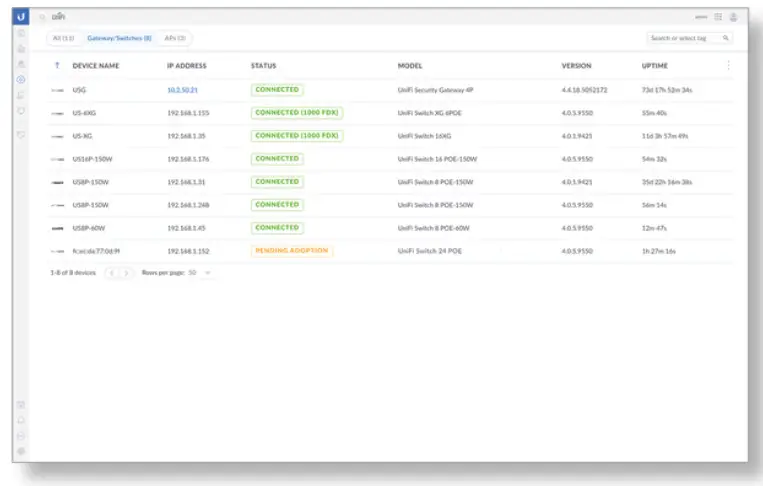The image size is (763, 486).
Task: Switch to the APs tab
Action: point(175,38)
